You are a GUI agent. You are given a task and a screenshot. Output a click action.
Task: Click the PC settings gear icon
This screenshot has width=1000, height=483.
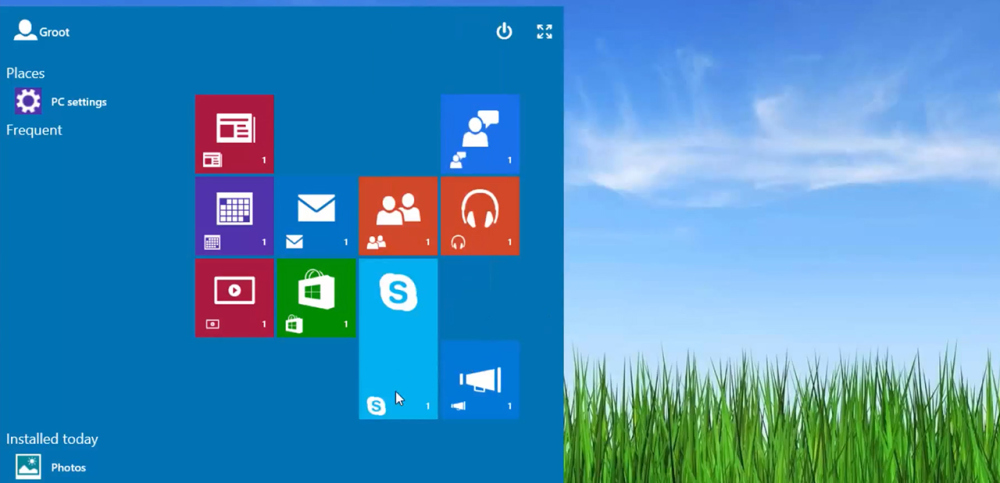point(28,101)
